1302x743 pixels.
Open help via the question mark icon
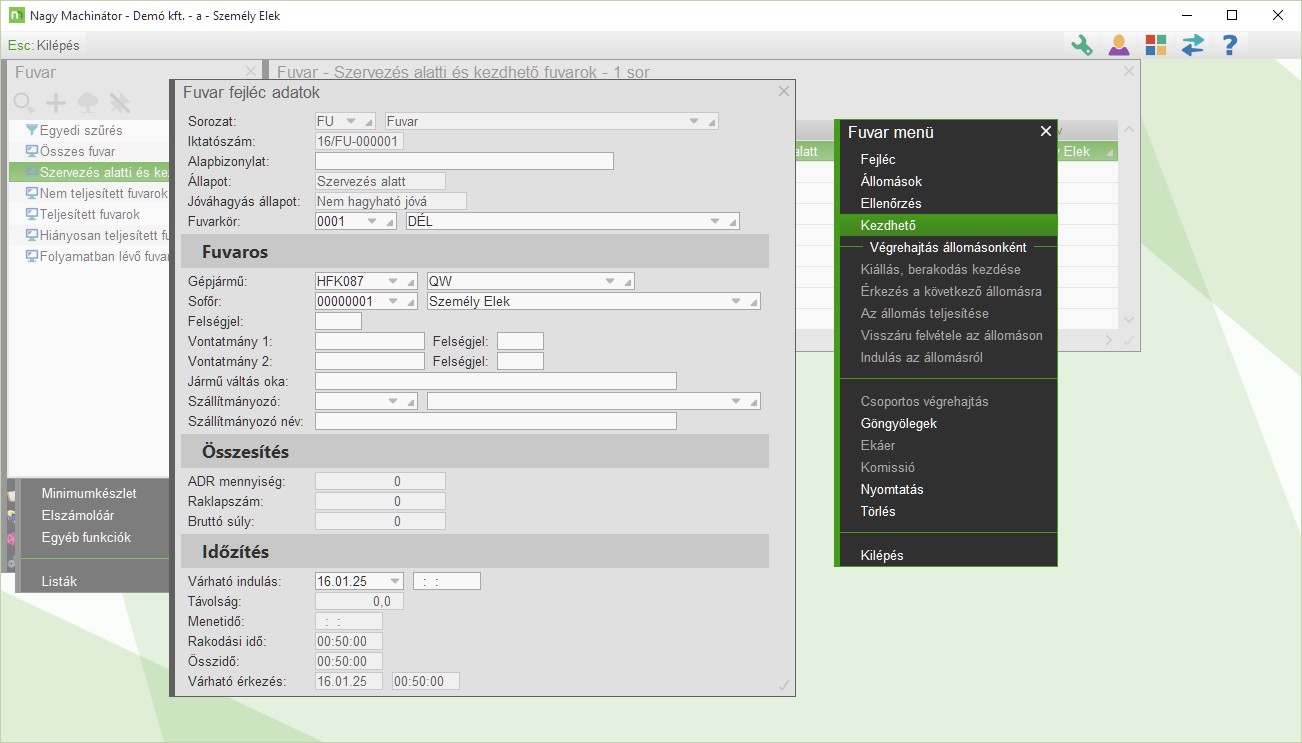1230,45
